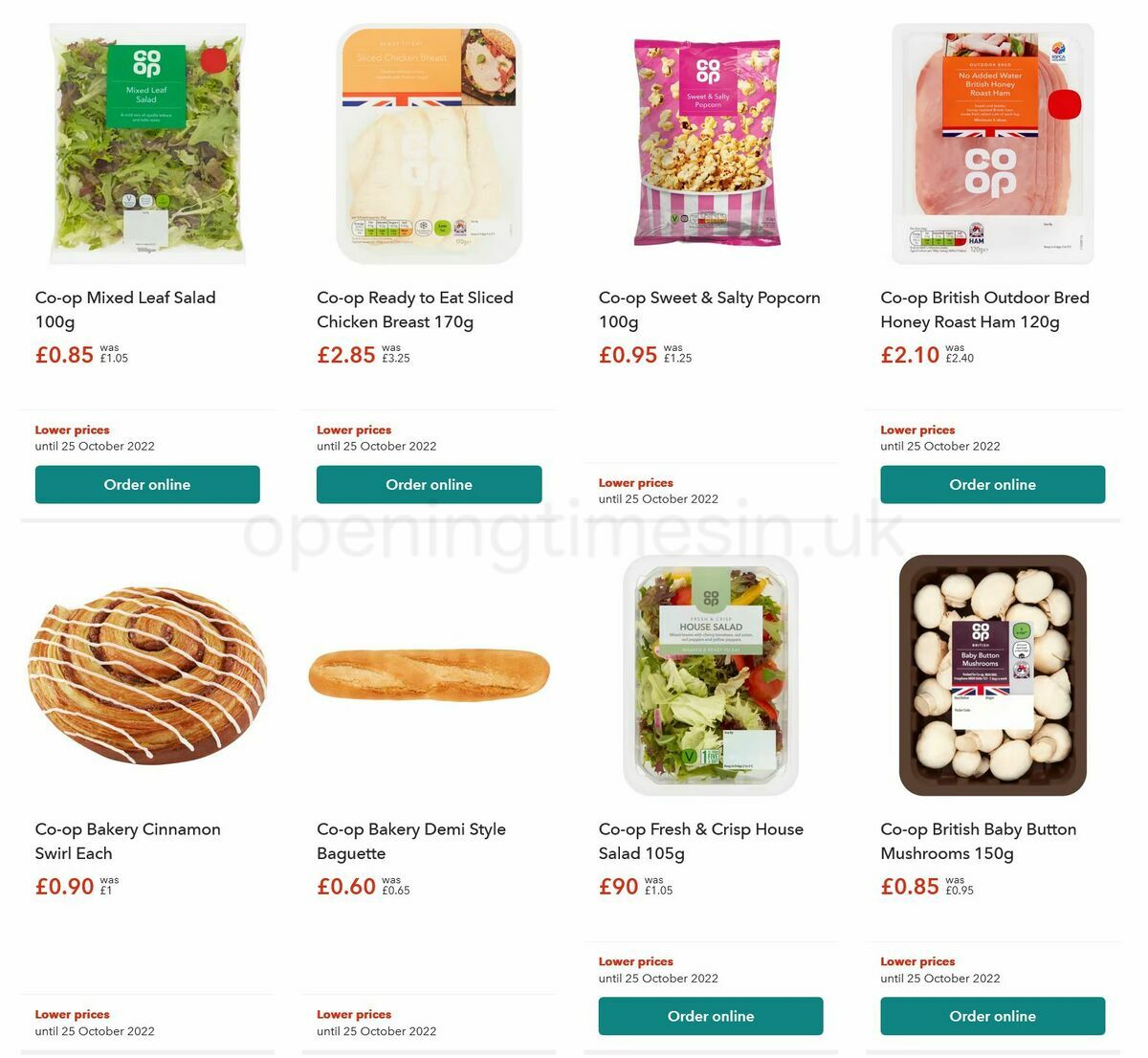1148x1058 pixels.
Task: Click Order online for Honey Roast Ham
Action: [992, 485]
